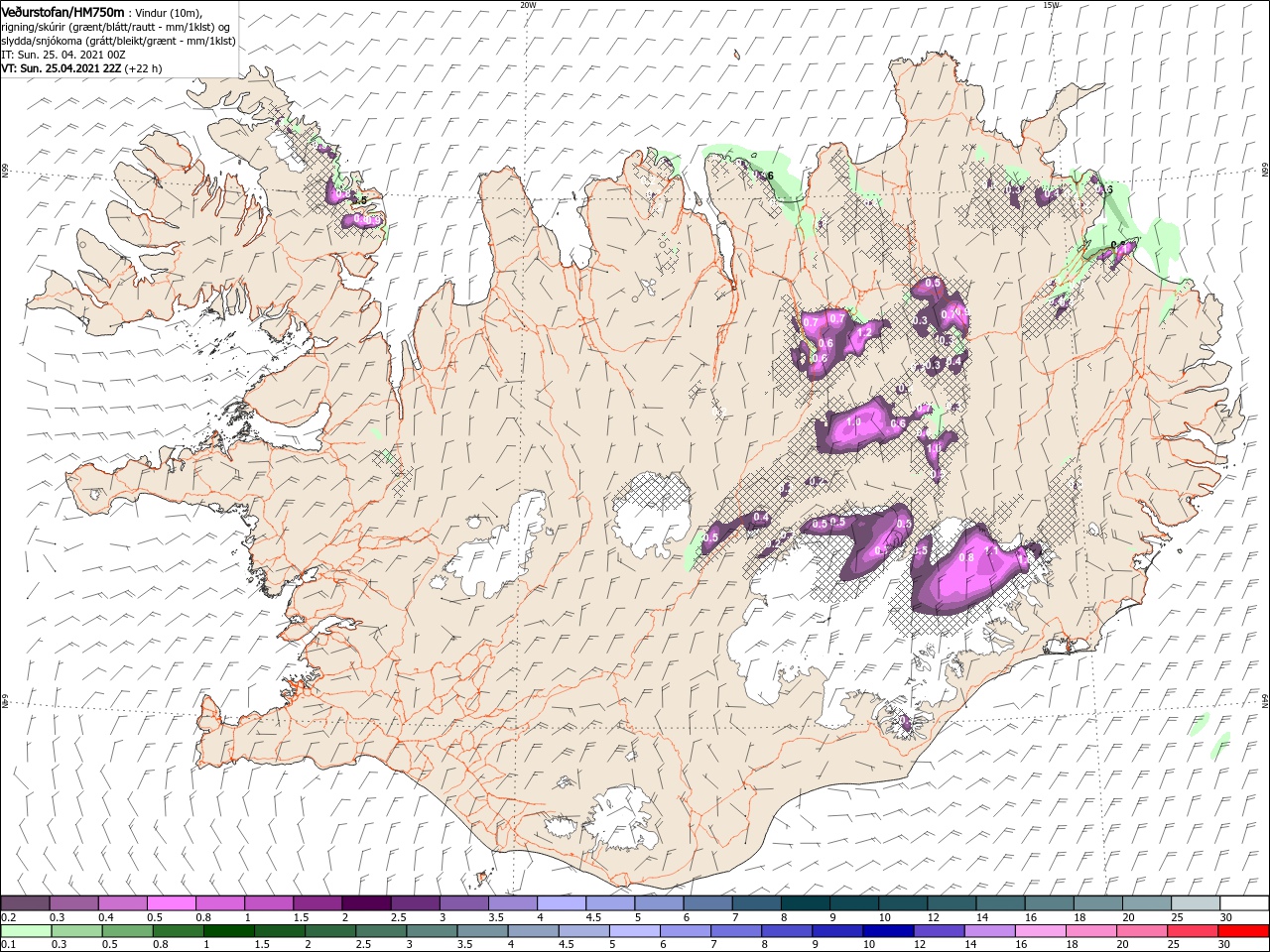Pick bright red bottom legend swatch starting at 30
This screenshot has height=952, width=1270.
pos(1244,931)
